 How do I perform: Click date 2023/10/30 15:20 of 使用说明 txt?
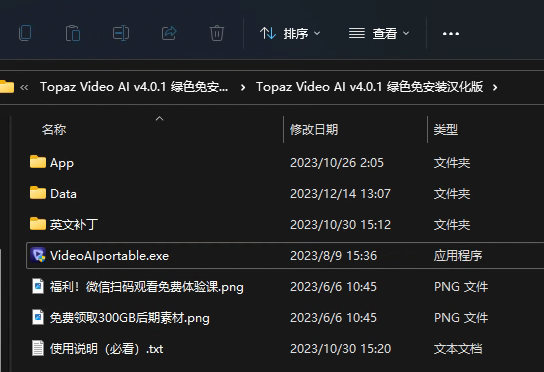[x=340, y=349]
